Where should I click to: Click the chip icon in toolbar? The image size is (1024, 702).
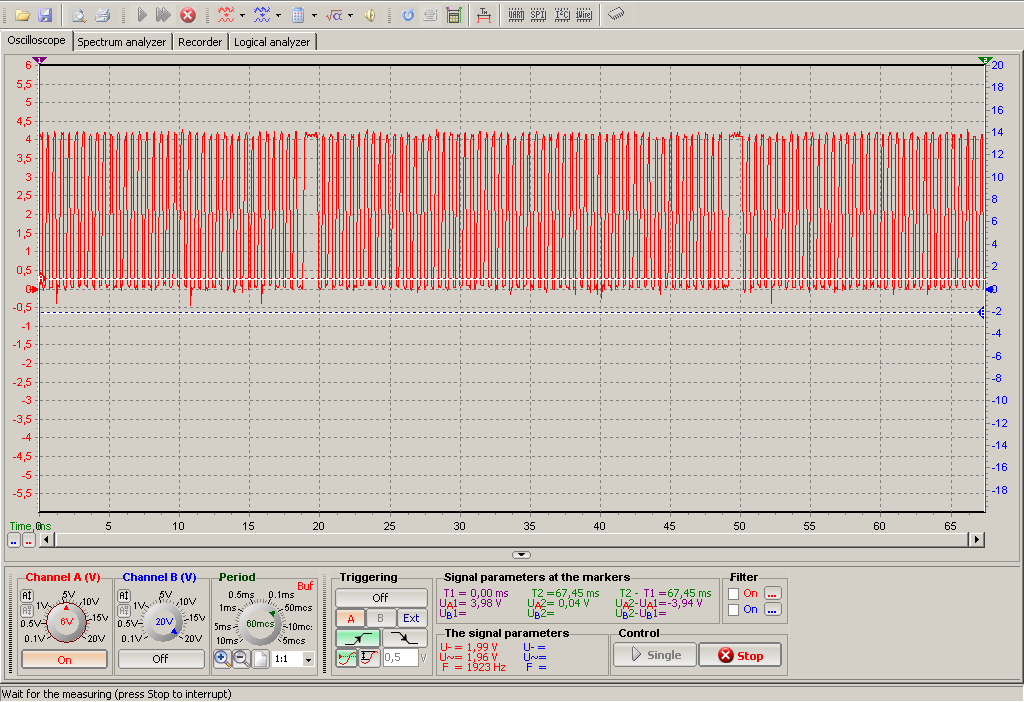[x=616, y=14]
